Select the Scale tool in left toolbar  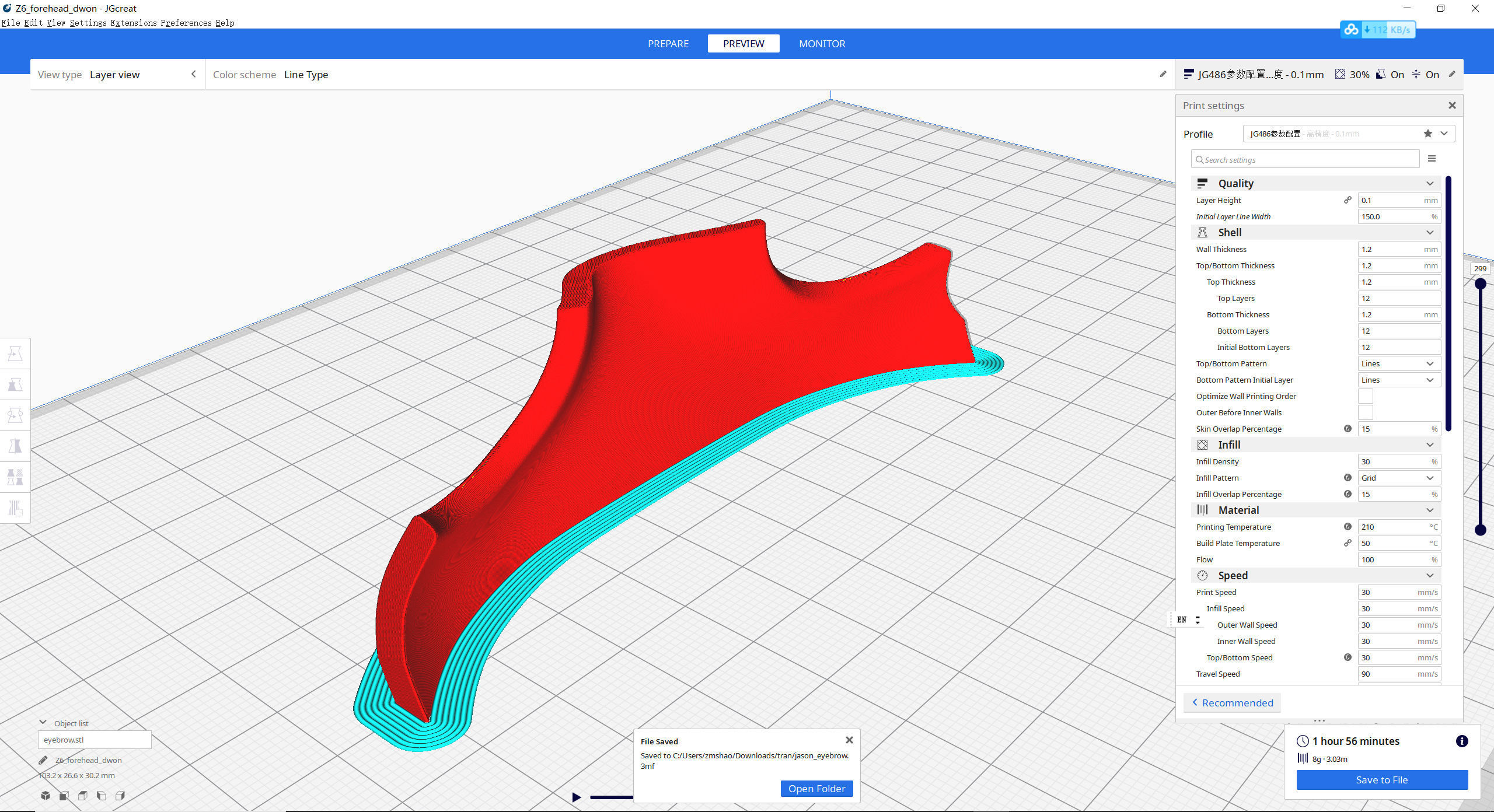point(15,384)
